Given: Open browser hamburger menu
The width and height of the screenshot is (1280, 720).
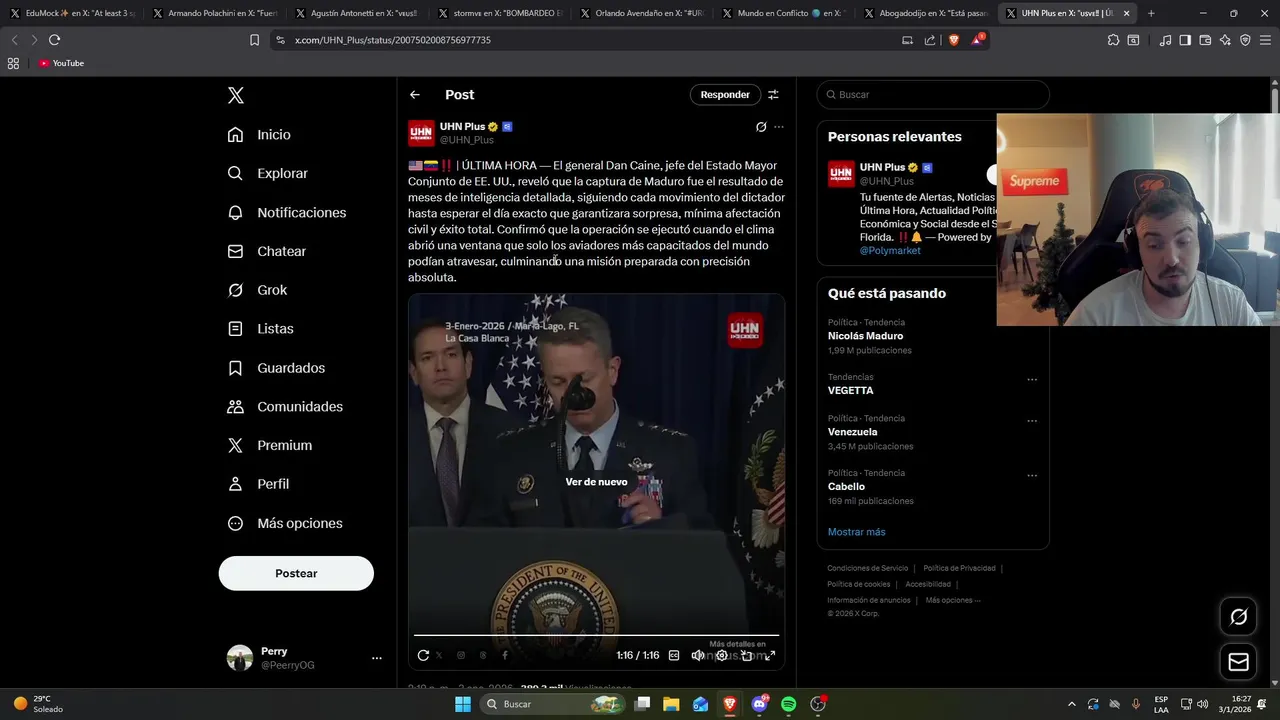Looking at the screenshot, I should tap(1265, 40).
